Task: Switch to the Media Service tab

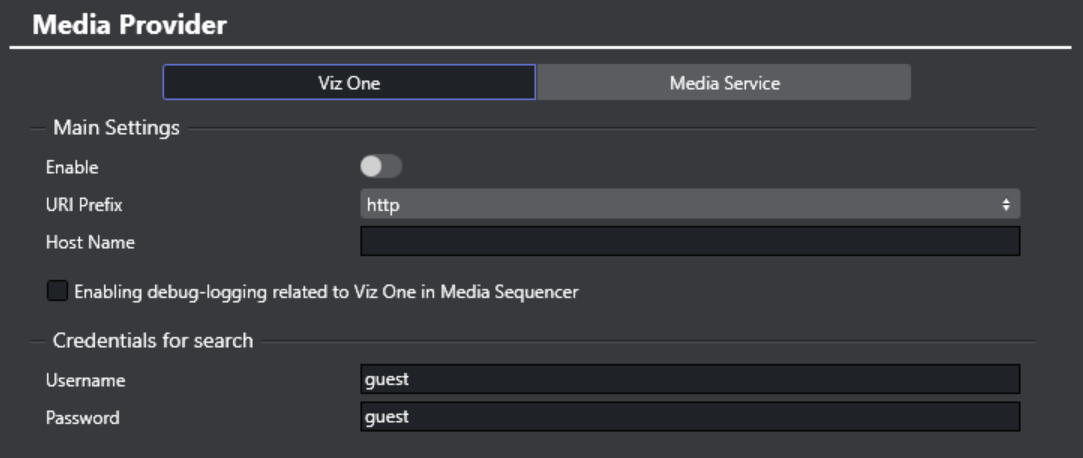Action: [x=724, y=83]
